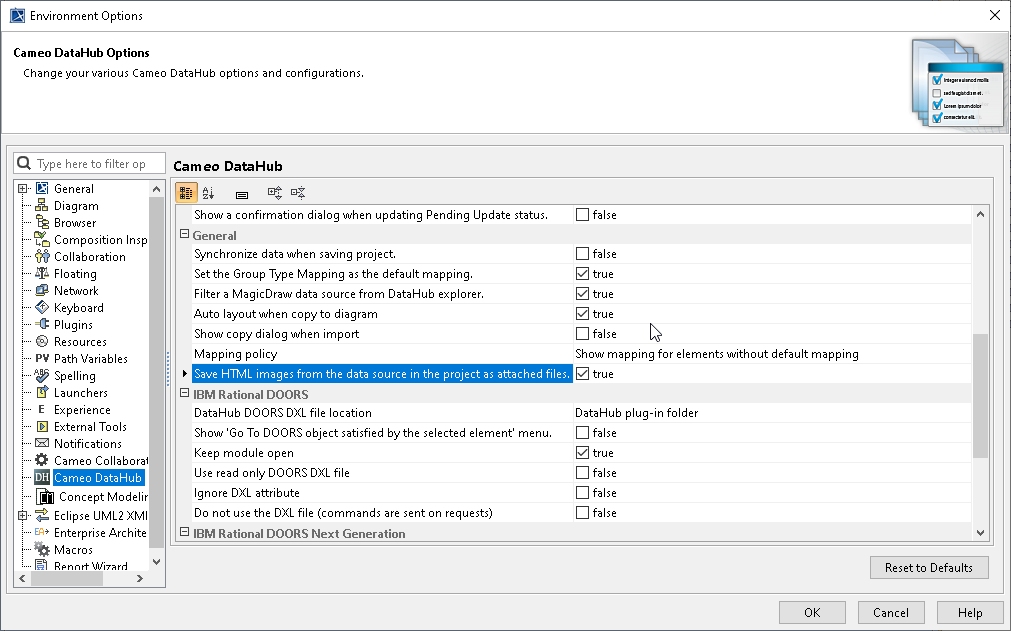Screen dimensions: 1011x631
Task: Click the Reset to Defaults button
Action: pos(928,568)
